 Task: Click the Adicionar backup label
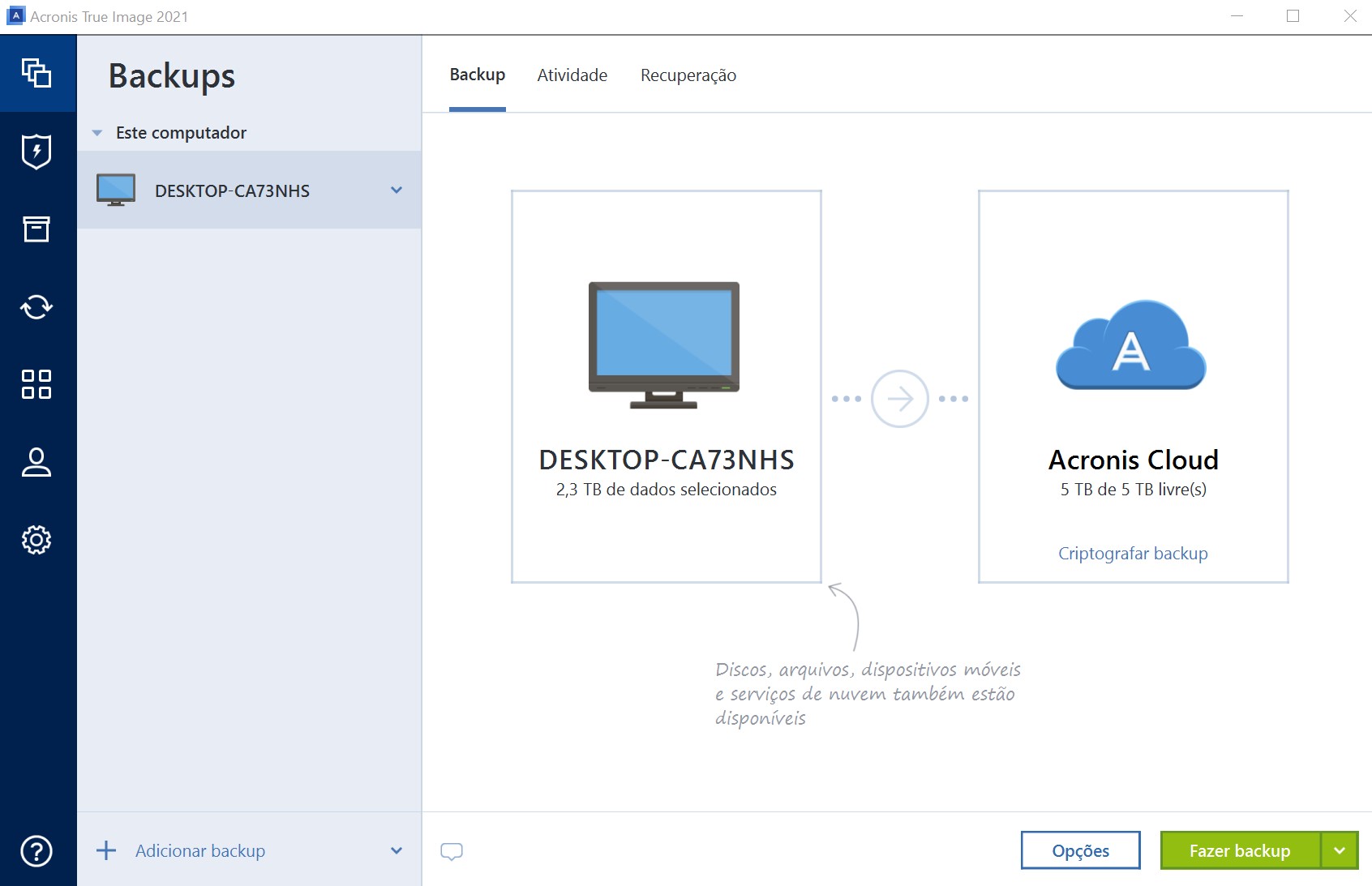click(200, 850)
